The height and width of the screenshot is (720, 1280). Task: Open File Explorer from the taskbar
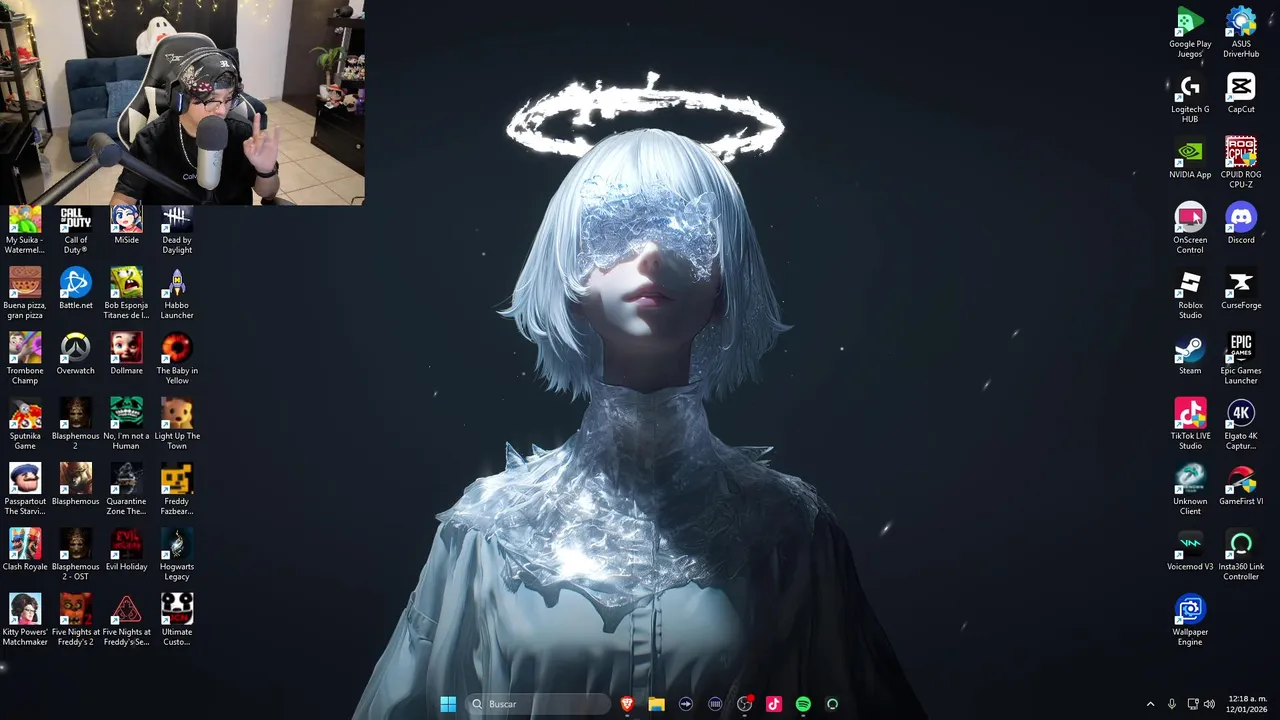point(656,704)
